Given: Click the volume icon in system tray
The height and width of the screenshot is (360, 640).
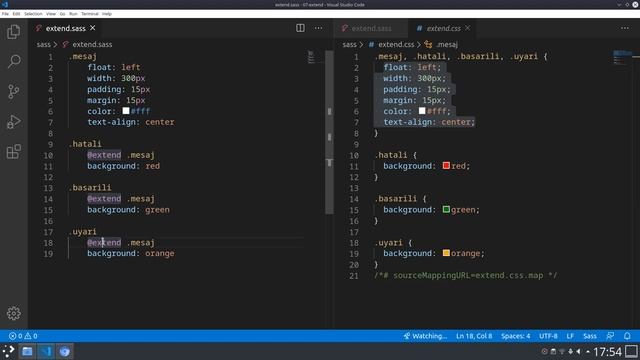Looking at the screenshot, I should (578, 351).
